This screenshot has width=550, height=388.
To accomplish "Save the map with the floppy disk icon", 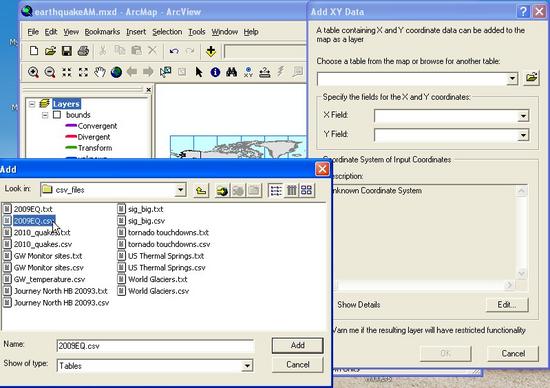I will click(x=67, y=51).
